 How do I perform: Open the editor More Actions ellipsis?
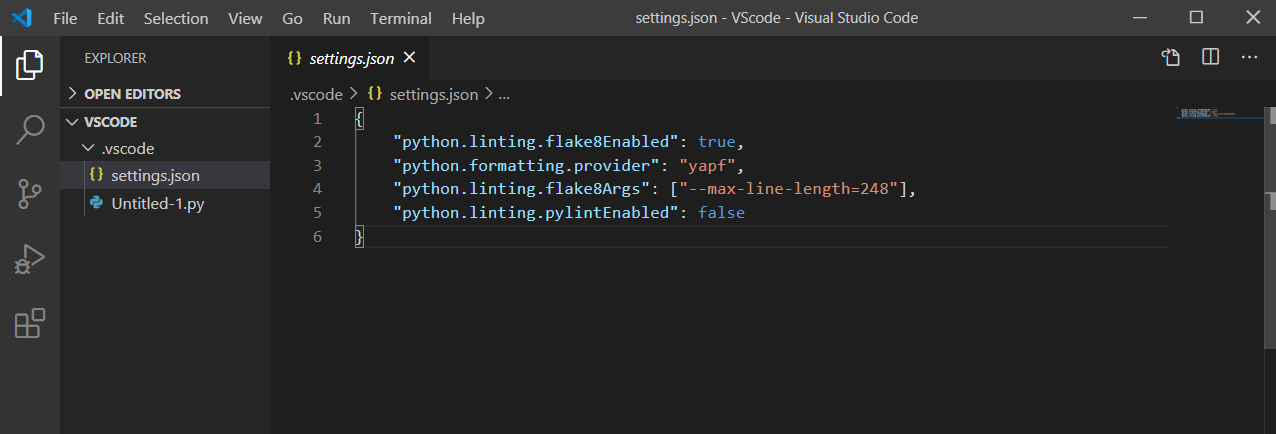(1249, 58)
